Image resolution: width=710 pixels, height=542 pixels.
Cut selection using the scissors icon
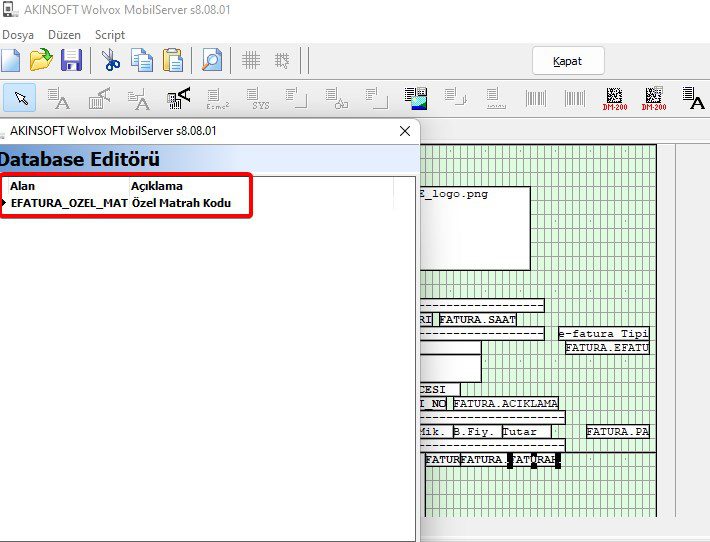(x=110, y=60)
